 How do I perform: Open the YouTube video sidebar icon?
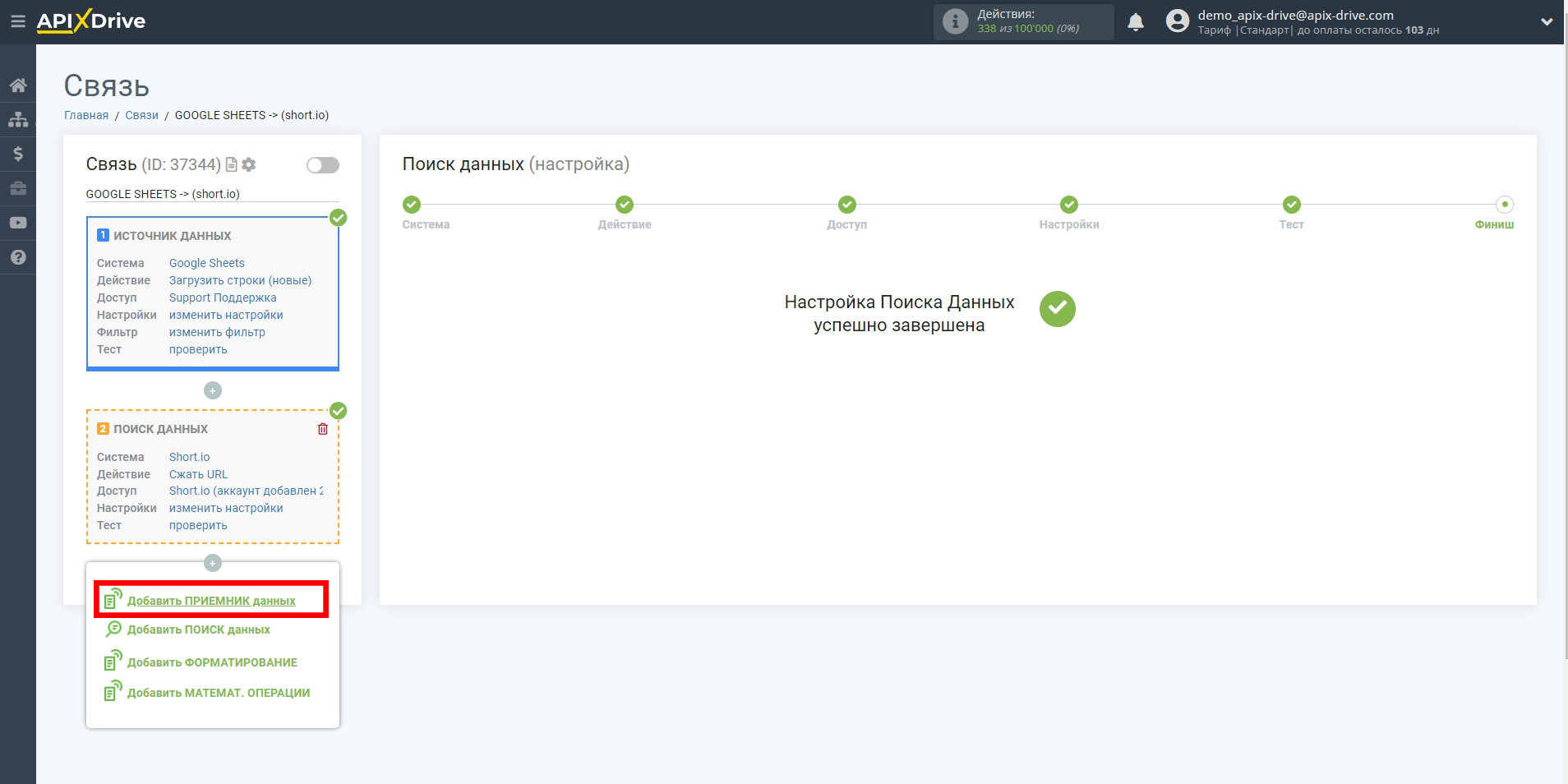[18, 223]
